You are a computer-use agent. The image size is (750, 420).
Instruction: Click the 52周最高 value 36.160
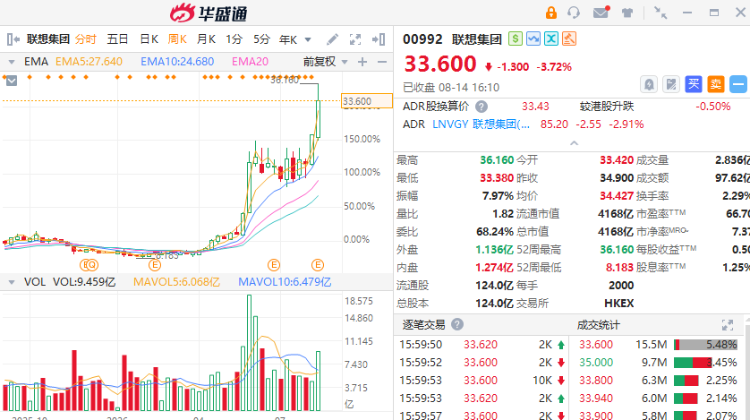(617, 250)
